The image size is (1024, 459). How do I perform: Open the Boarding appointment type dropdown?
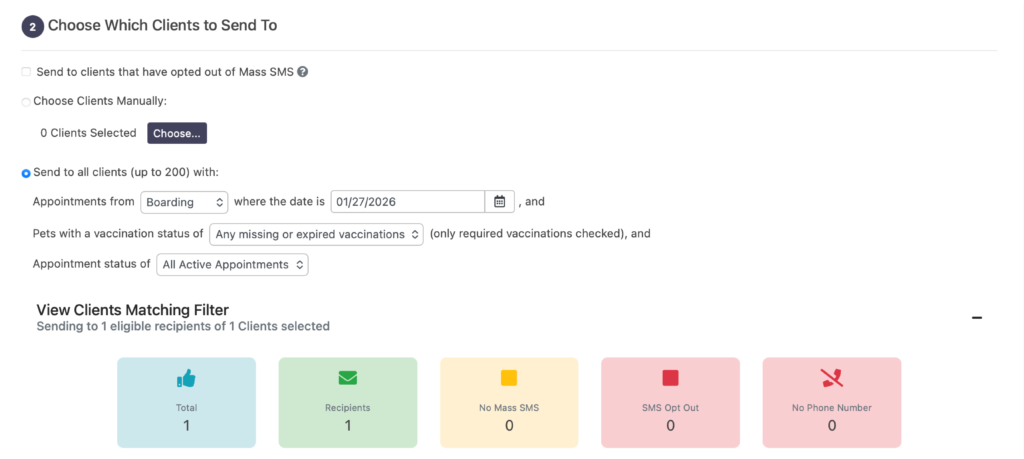click(184, 202)
